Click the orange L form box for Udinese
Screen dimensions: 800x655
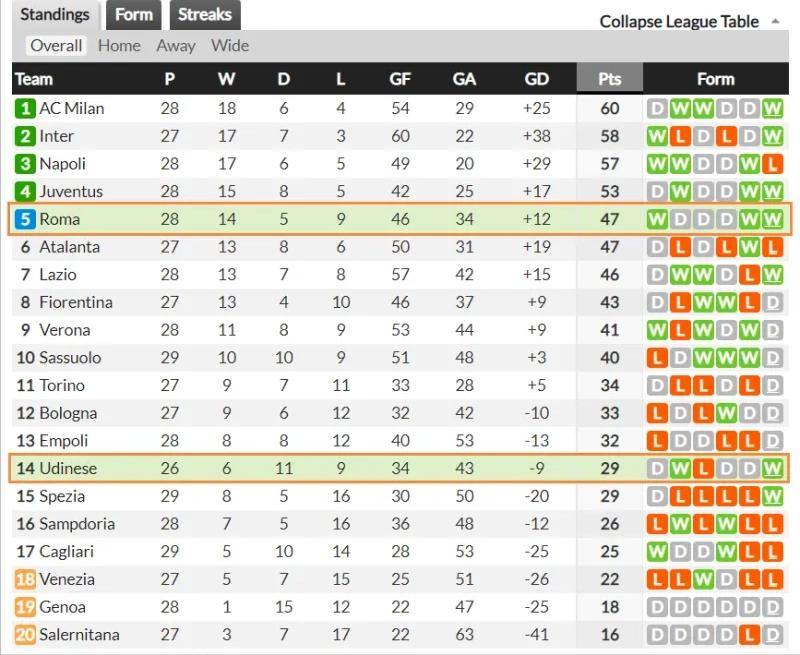click(703, 468)
